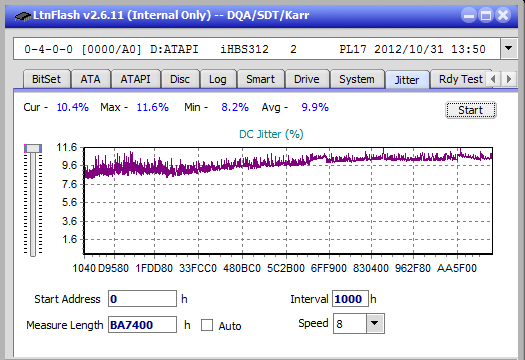The image size is (525, 360).
Task: Go to the Smart tab
Action: coord(260,79)
